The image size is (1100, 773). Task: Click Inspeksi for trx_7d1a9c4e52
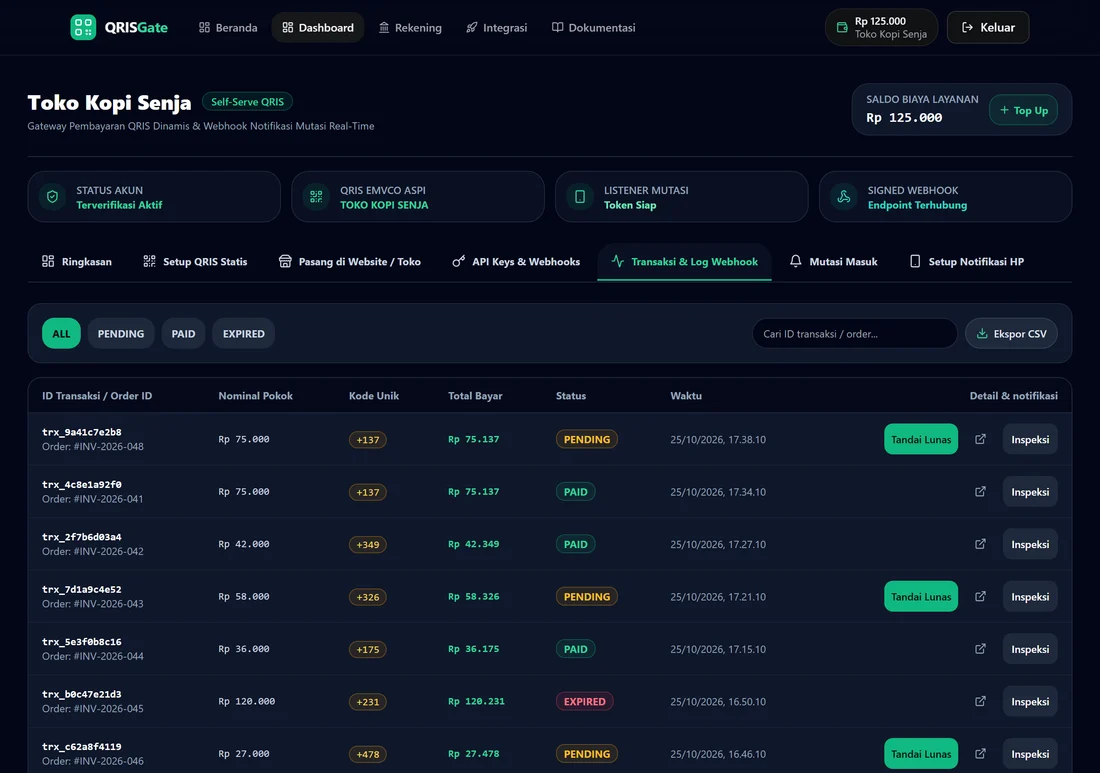click(x=1030, y=596)
